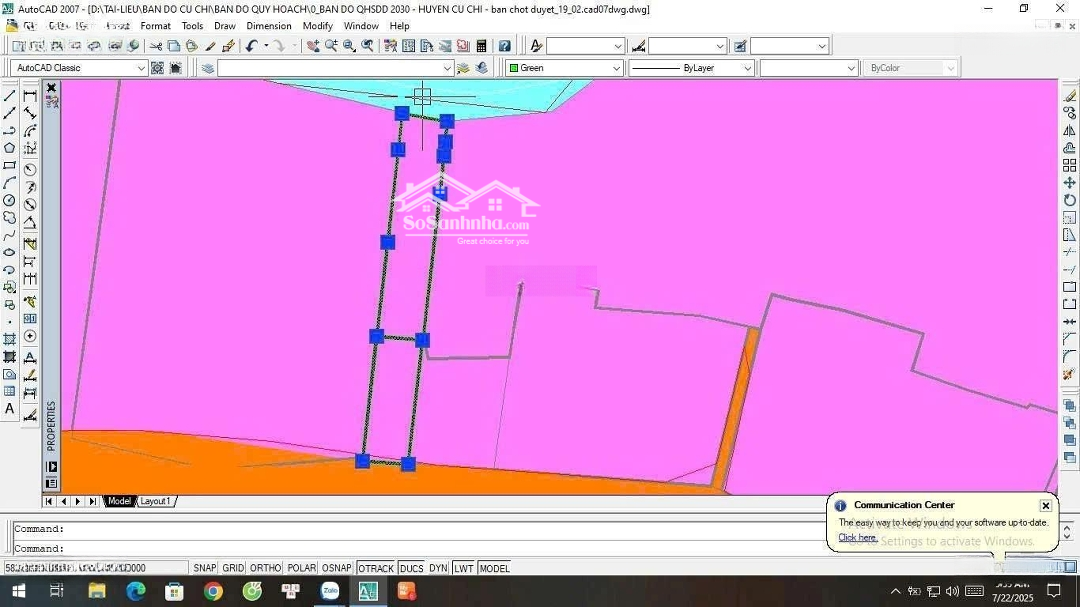Select the Line tool in Draw toolbar
Image resolution: width=1080 pixels, height=607 pixels.
click(x=10, y=96)
